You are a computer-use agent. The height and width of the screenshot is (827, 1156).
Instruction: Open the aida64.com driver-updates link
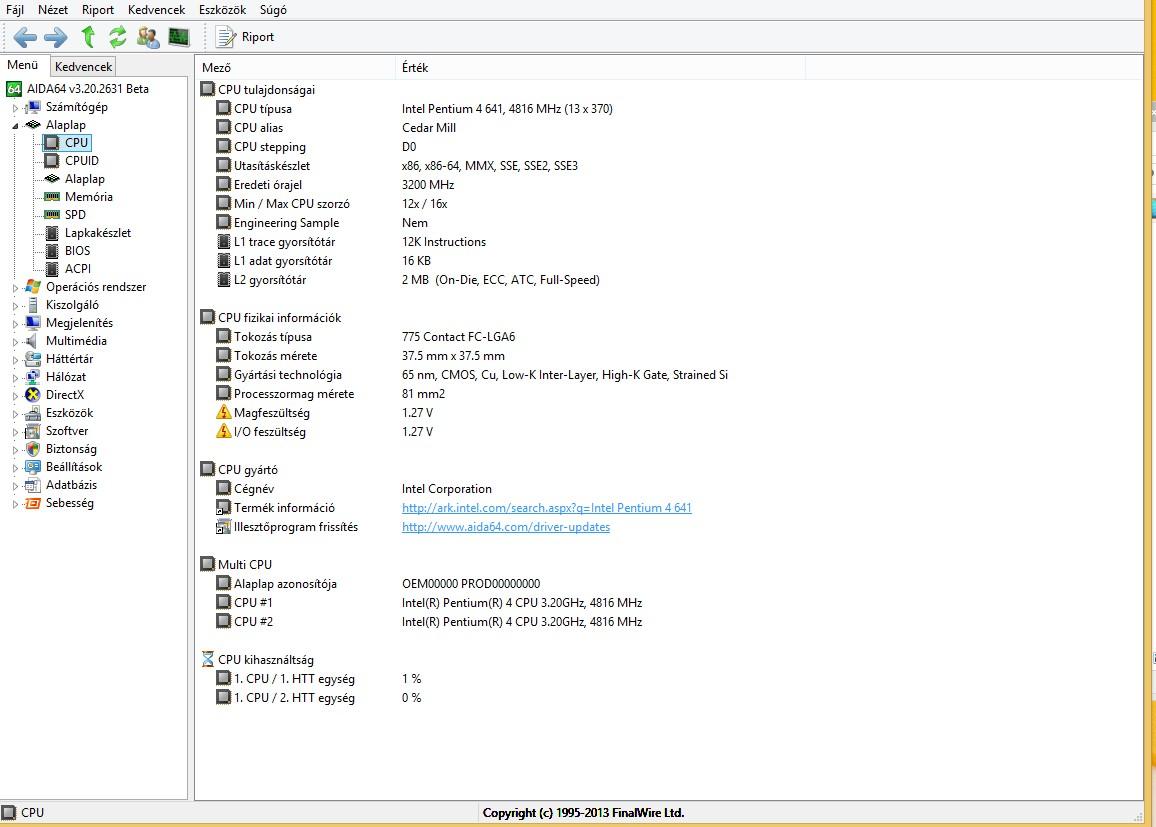[x=506, y=527]
